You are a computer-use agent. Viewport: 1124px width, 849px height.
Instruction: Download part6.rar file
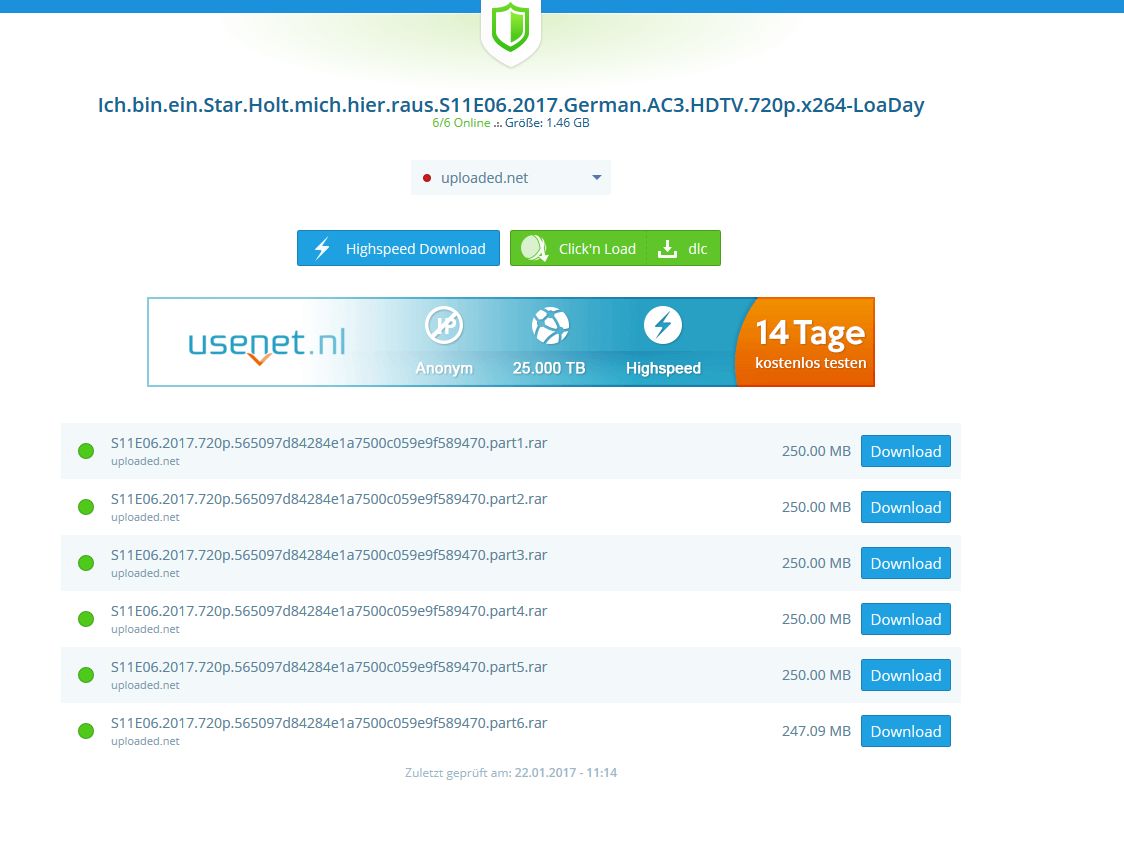pos(905,731)
